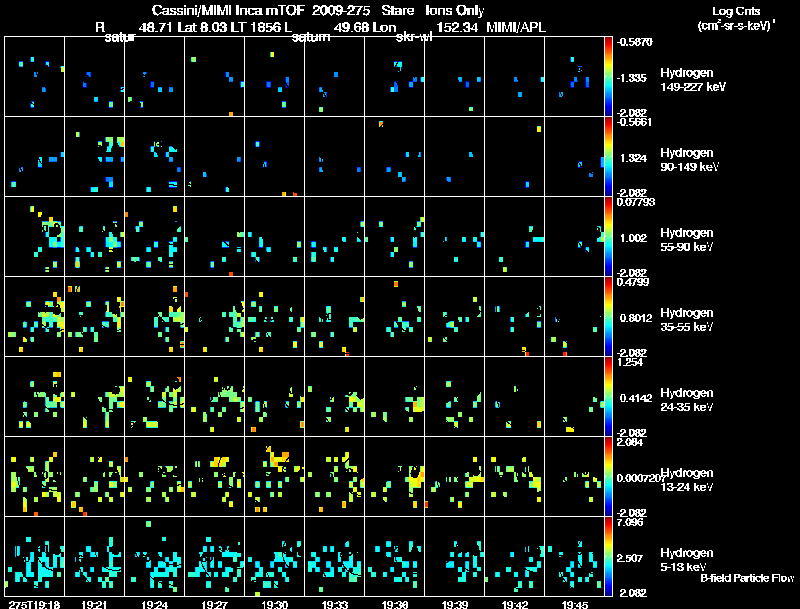The image size is (800, 609).
Task: Click the Hydrogen 90-149 keV color bar
Action: click(x=608, y=157)
